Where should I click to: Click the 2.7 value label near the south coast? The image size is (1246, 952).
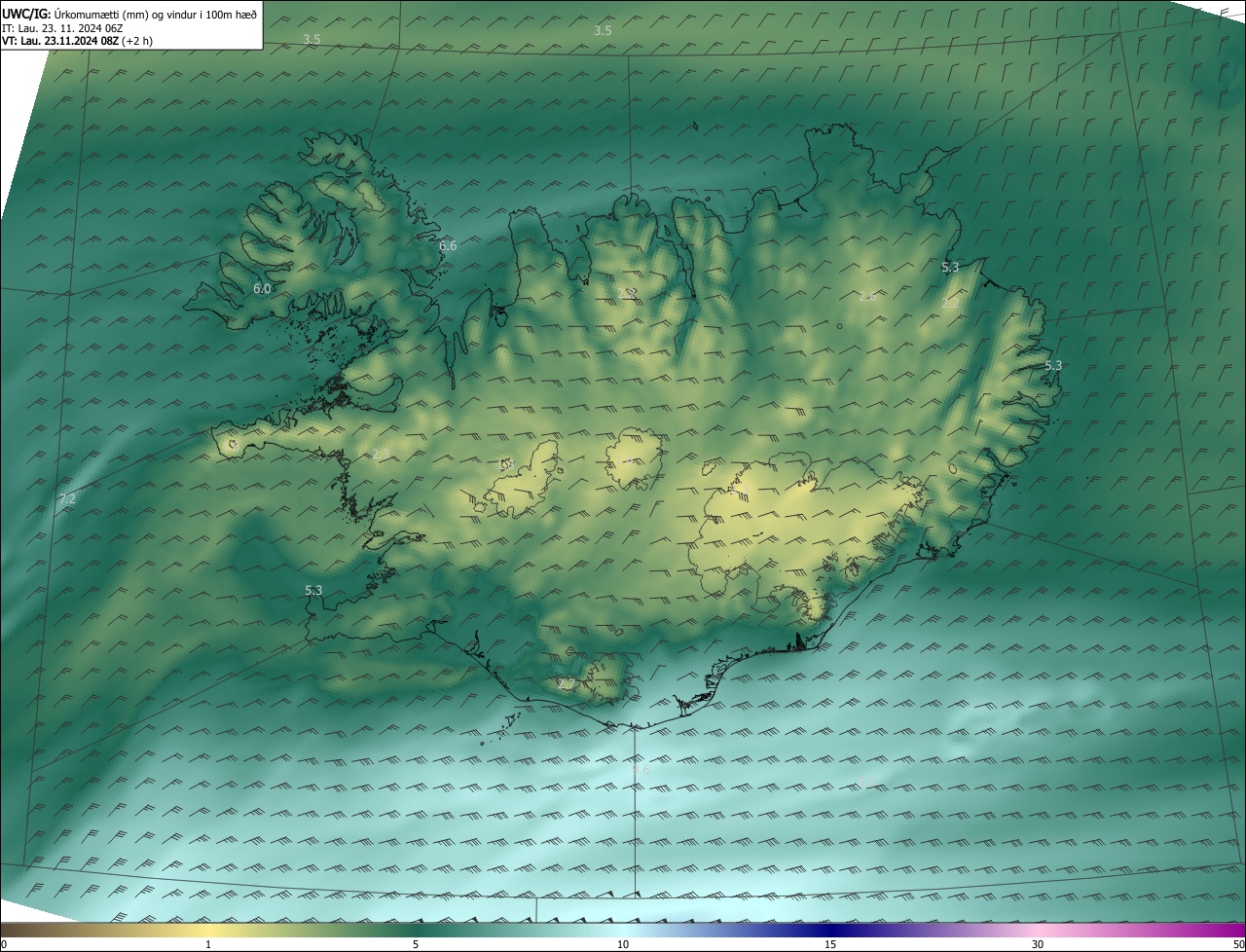coord(566,684)
